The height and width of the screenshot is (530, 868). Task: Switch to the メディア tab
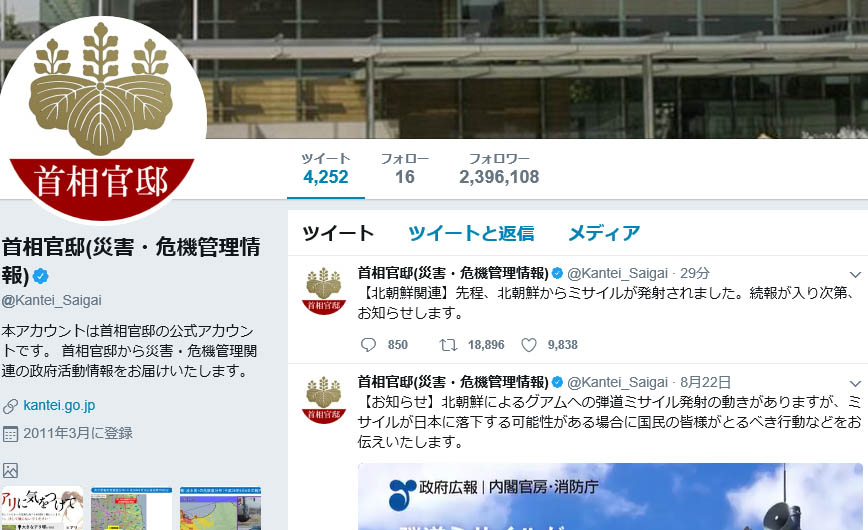coord(604,233)
